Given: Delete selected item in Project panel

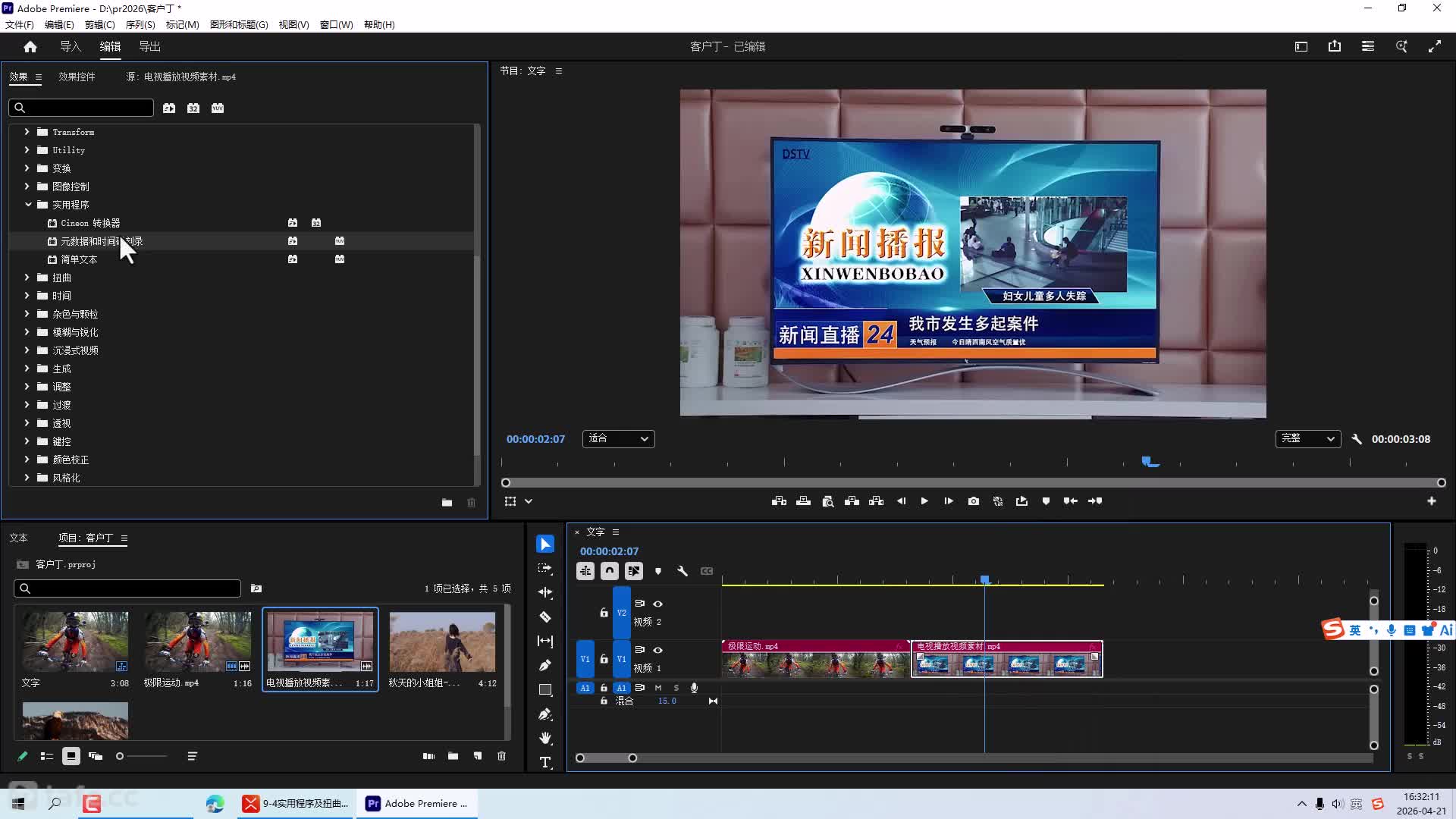Looking at the screenshot, I should (x=501, y=756).
